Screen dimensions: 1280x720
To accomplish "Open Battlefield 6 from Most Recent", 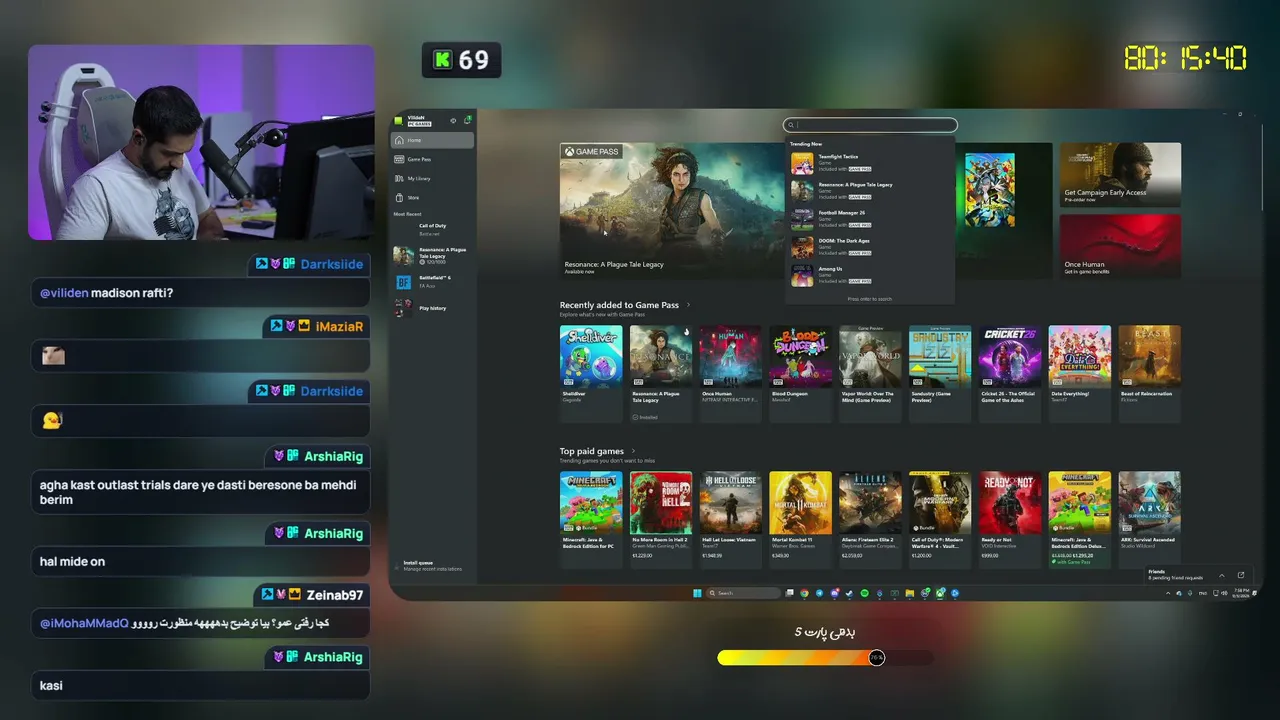I will click(432, 282).
